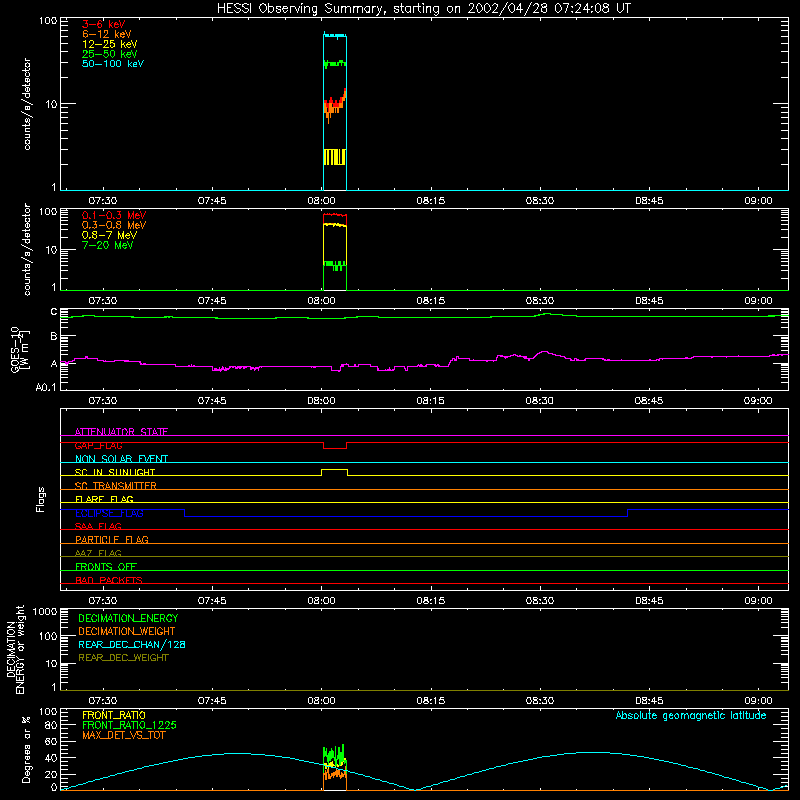Click the top panel counts/s/detector axis title
Viewport: 800px width, 800px height.
coord(27,104)
